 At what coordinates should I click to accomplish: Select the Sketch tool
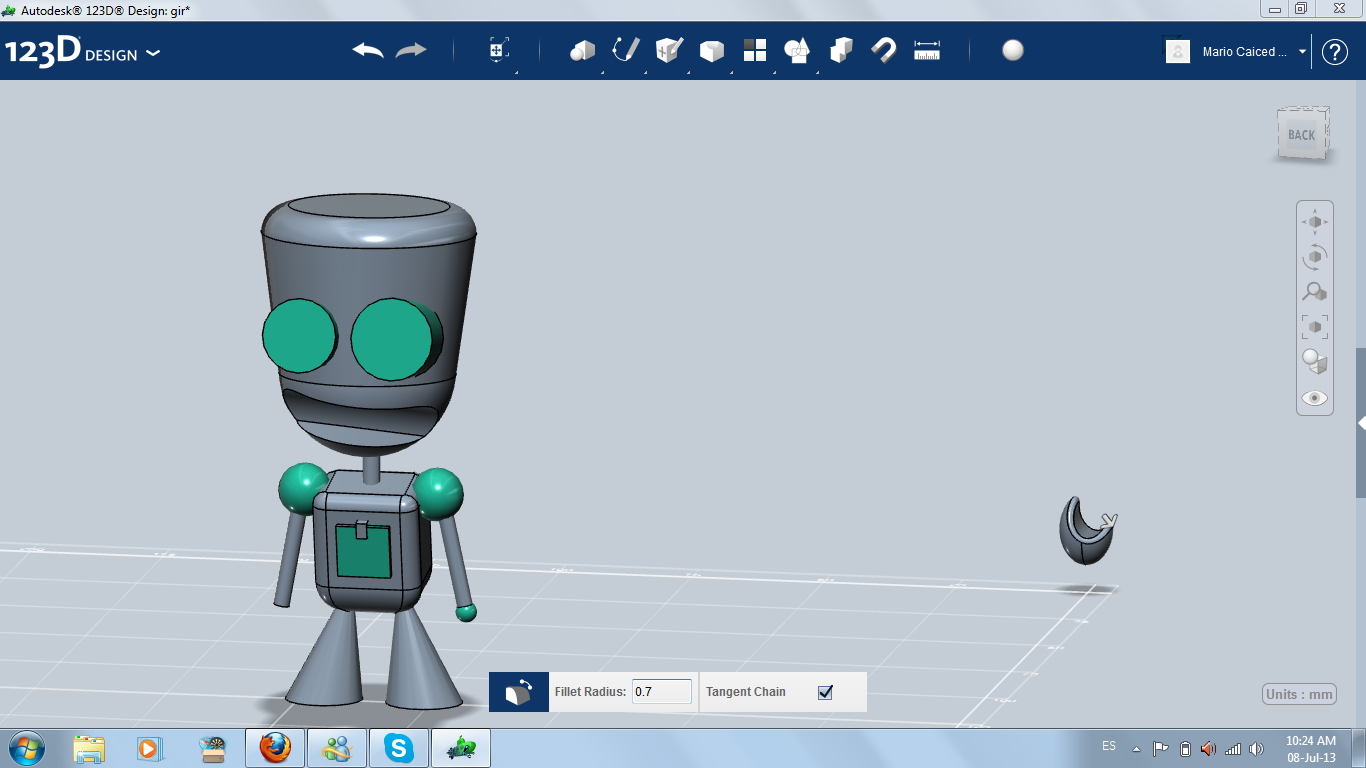point(626,50)
